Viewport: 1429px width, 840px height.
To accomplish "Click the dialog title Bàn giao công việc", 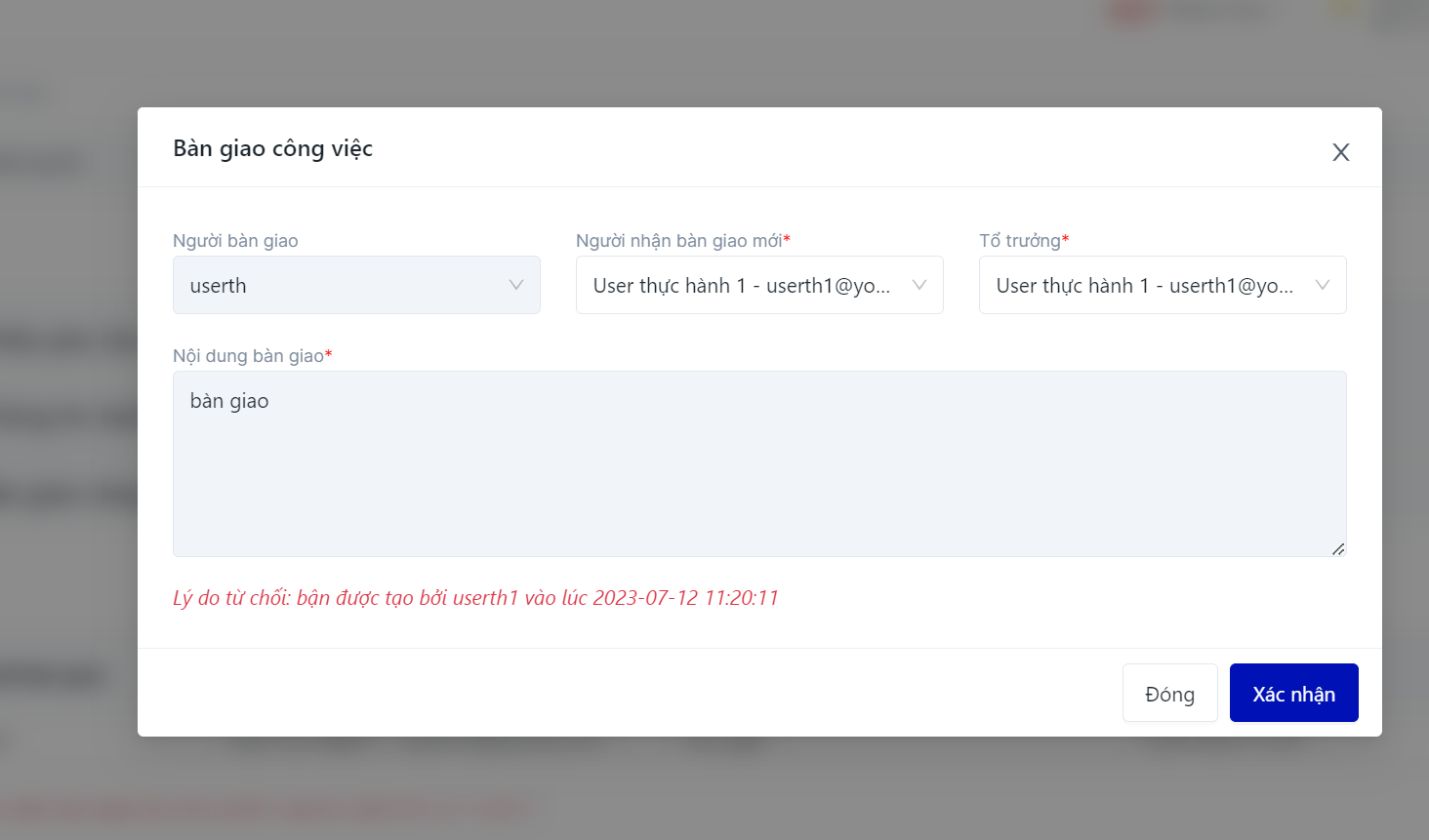I will [273, 148].
